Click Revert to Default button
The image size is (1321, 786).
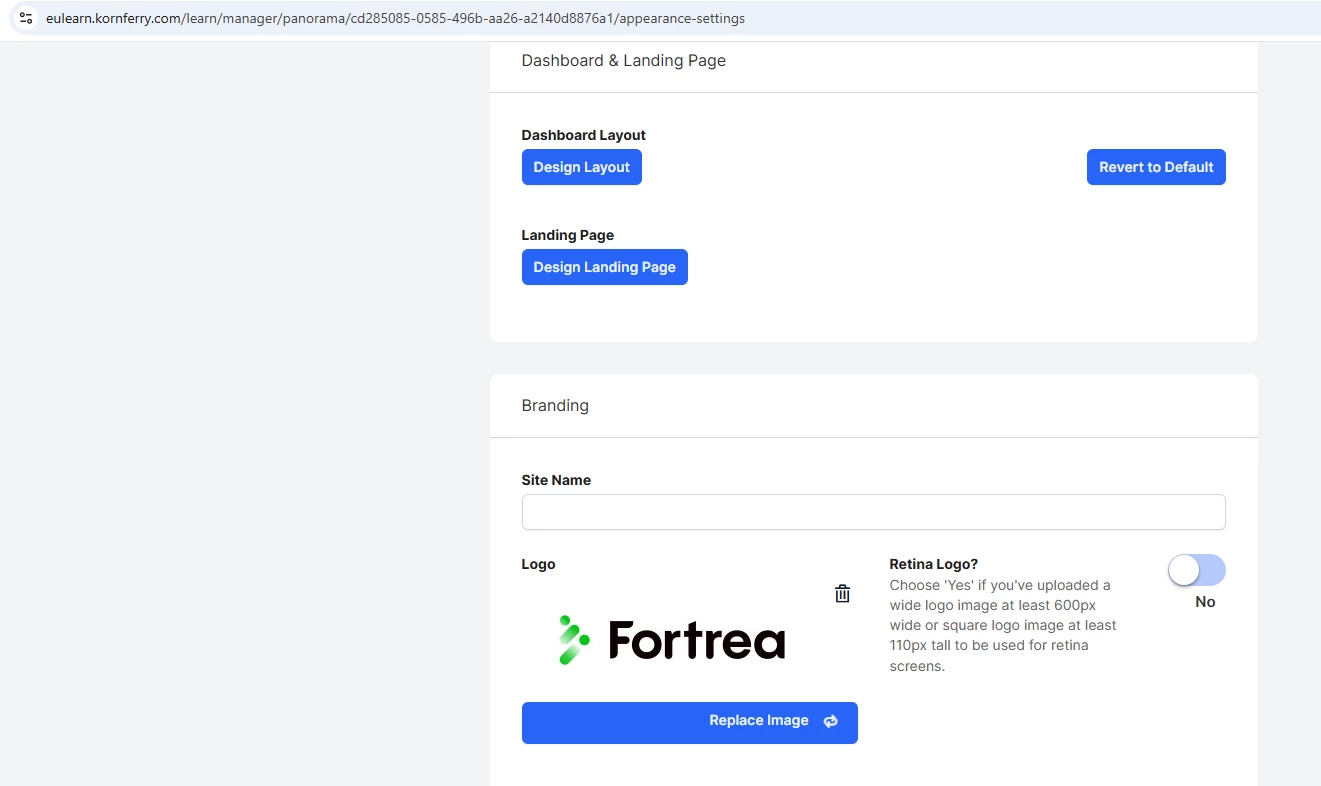1156,167
